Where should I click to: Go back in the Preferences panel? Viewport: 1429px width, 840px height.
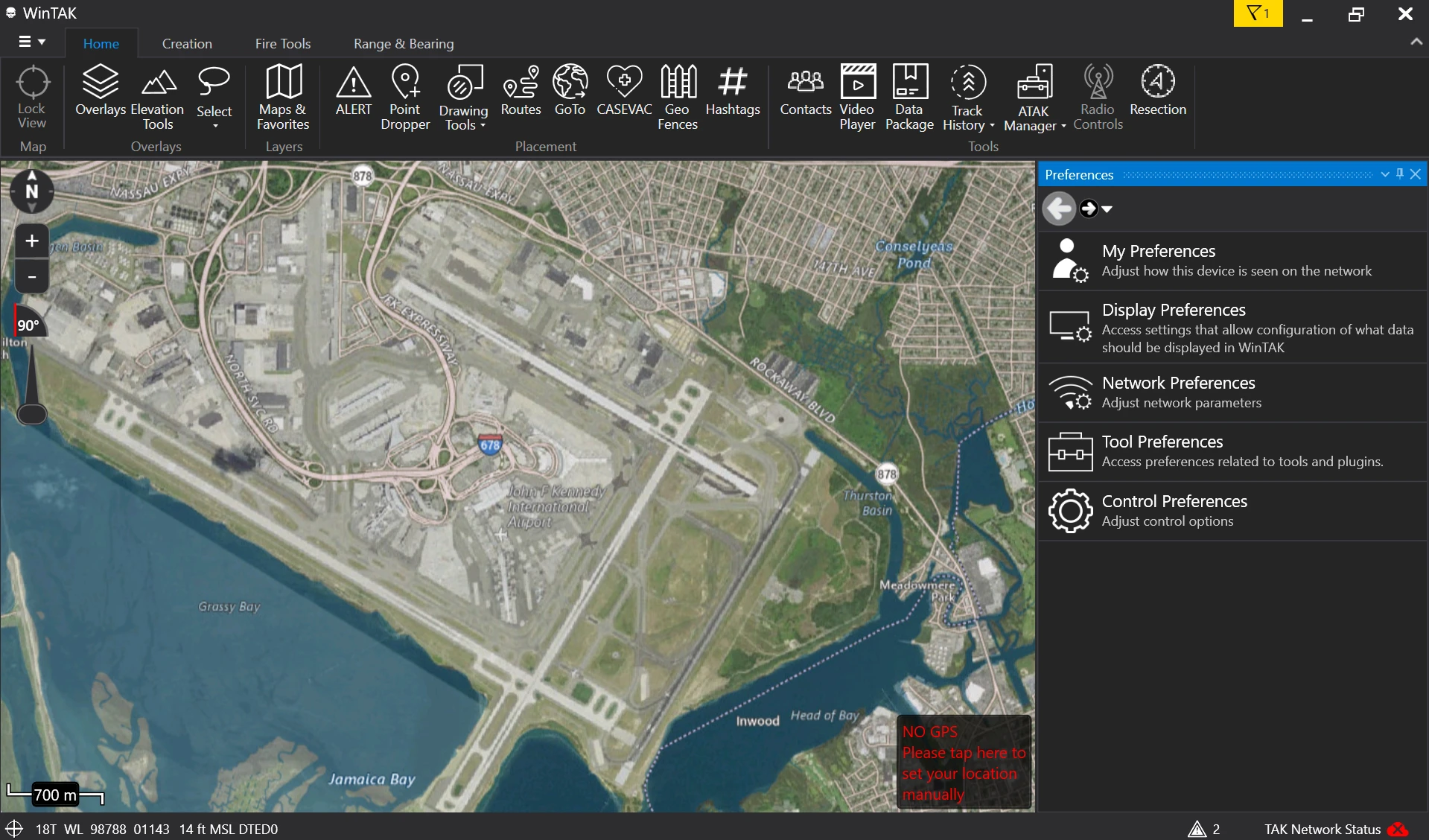(1058, 209)
